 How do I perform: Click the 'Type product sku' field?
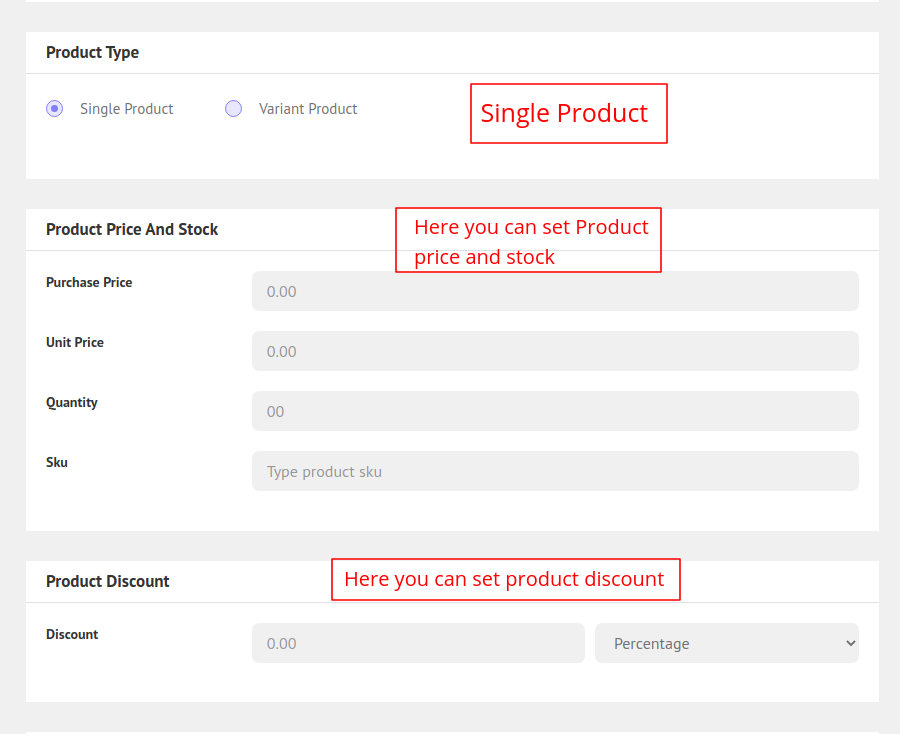pos(555,471)
